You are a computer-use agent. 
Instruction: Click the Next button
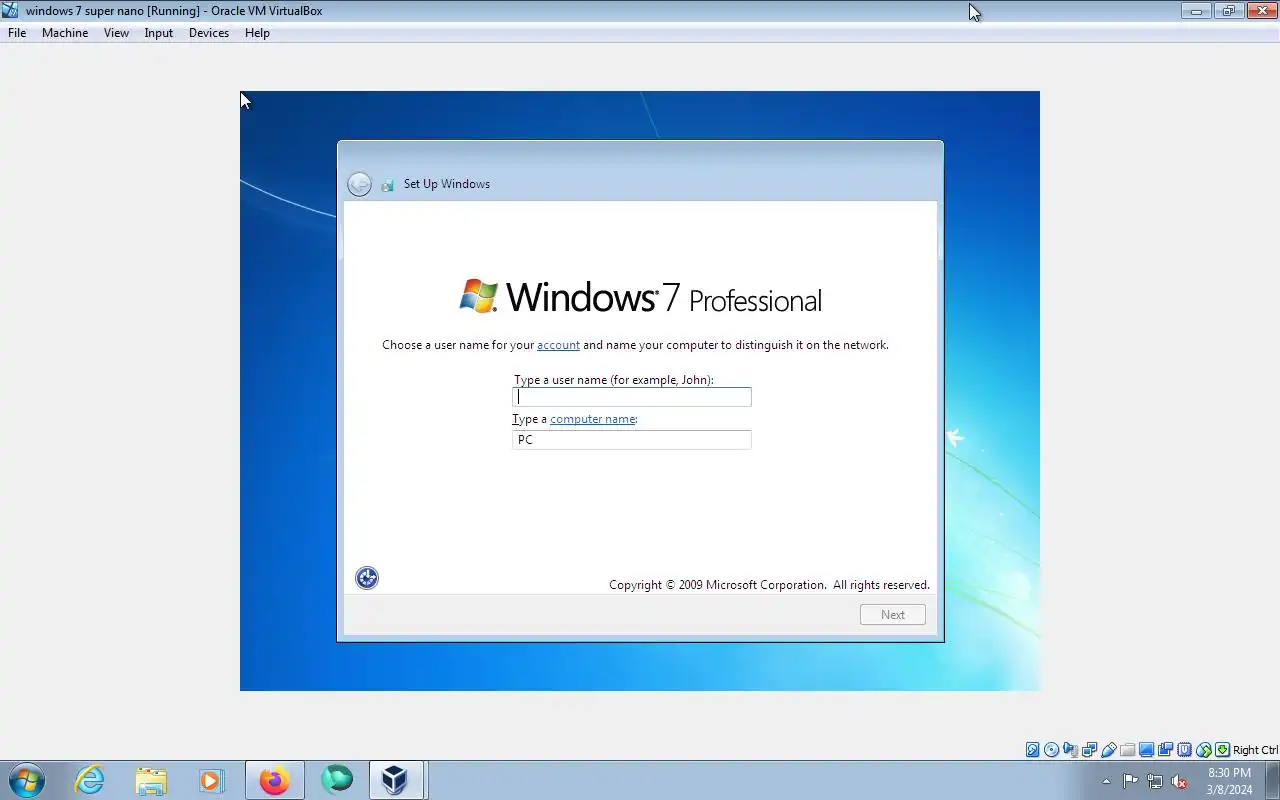(x=893, y=615)
